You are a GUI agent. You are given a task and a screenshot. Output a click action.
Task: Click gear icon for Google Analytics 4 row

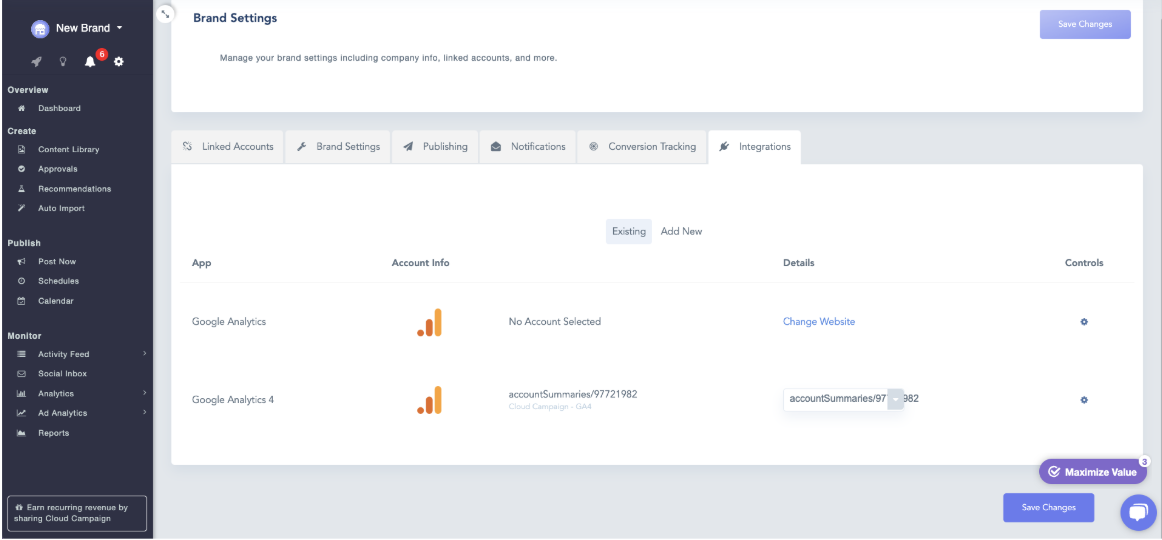click(1084, 400)
